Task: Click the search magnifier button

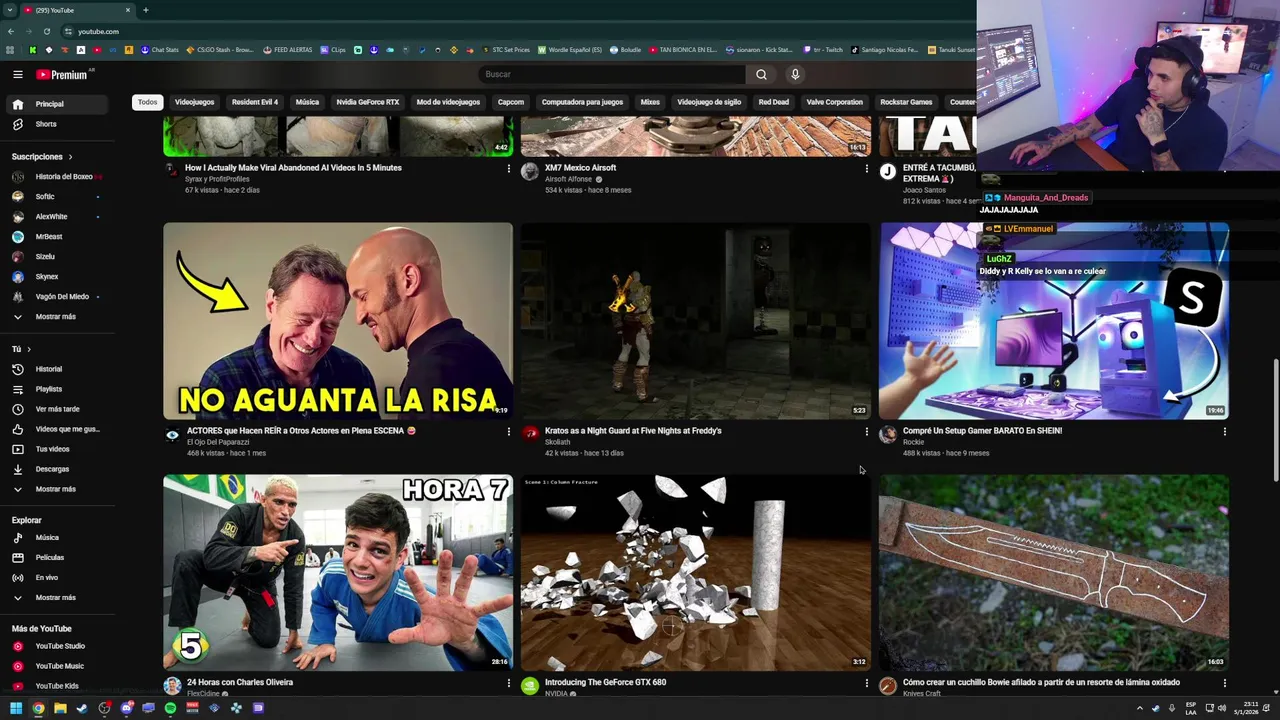Action: 761,74
